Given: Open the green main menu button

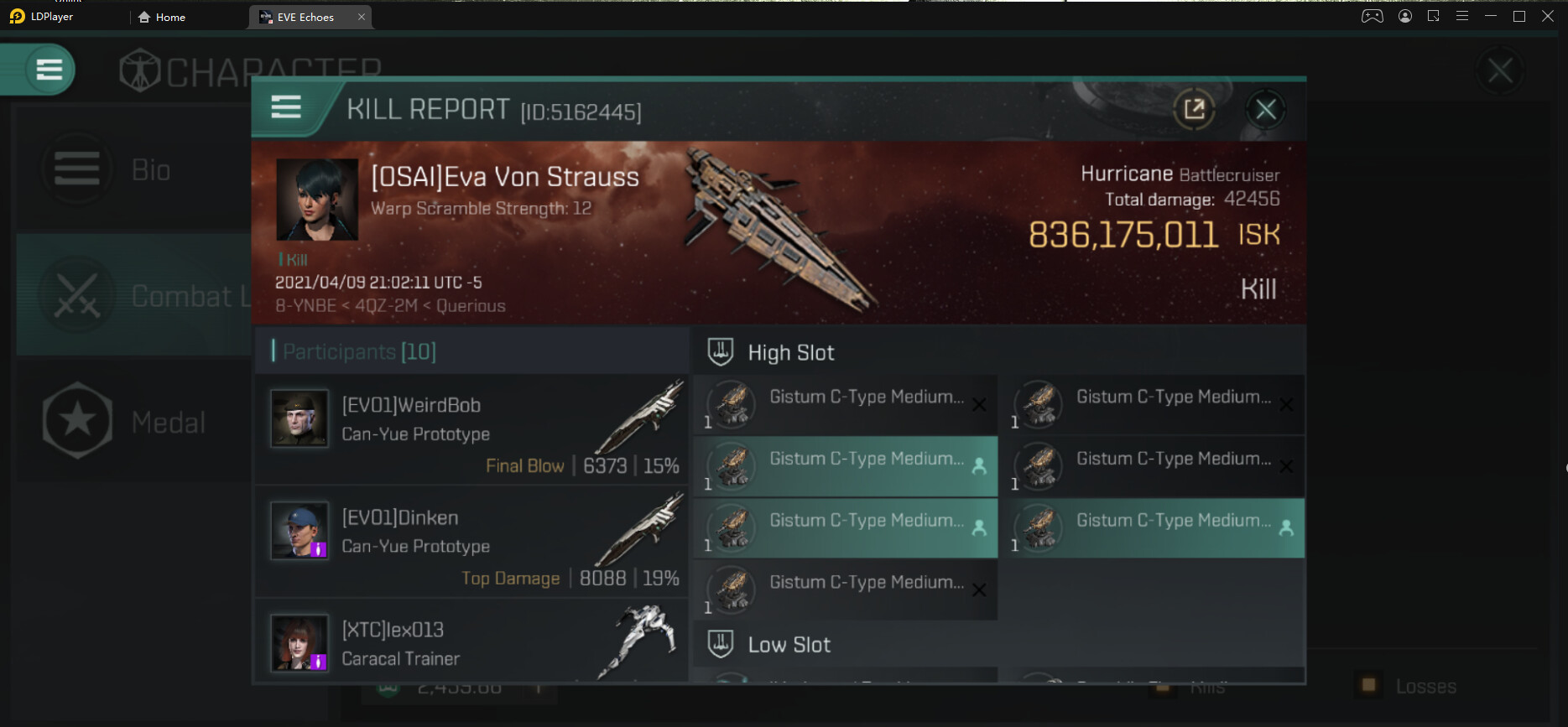Looking at the screenshot, I should [49, 70].
